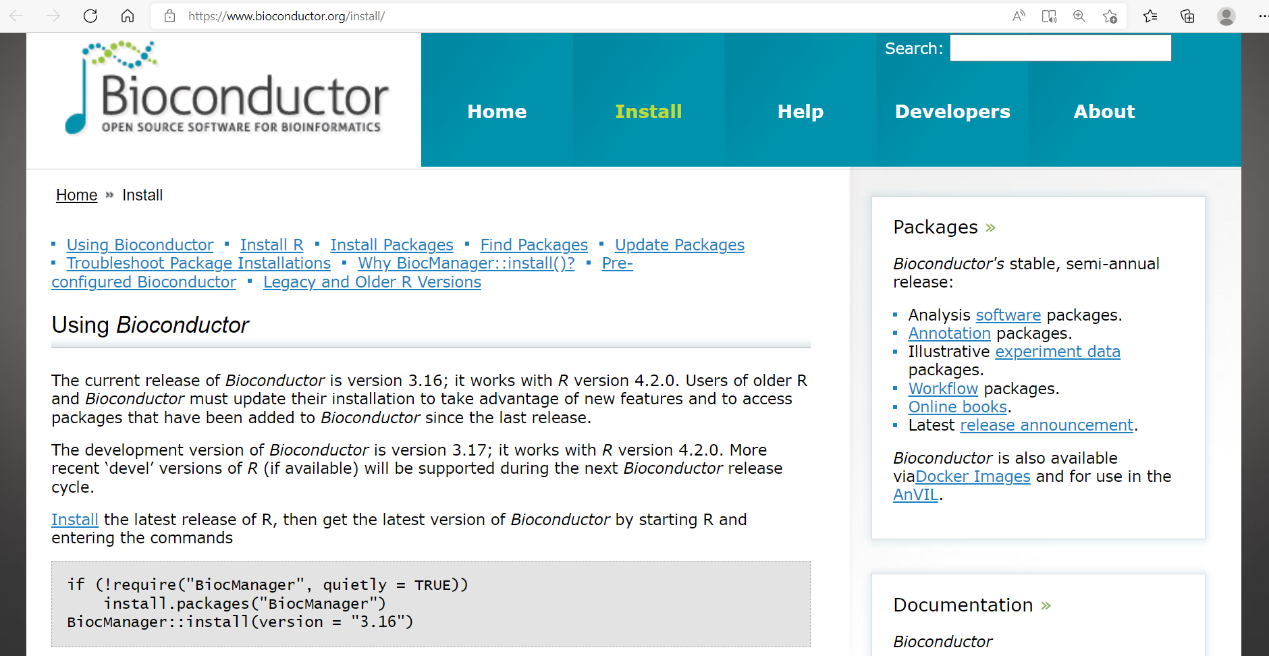Jump to Using Bioconductor section
This screenshot has width=1269, height=656.
(x=140, y=245)
